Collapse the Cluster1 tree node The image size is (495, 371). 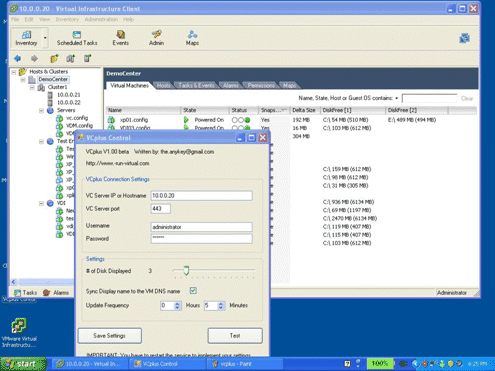tap(32, 87)
